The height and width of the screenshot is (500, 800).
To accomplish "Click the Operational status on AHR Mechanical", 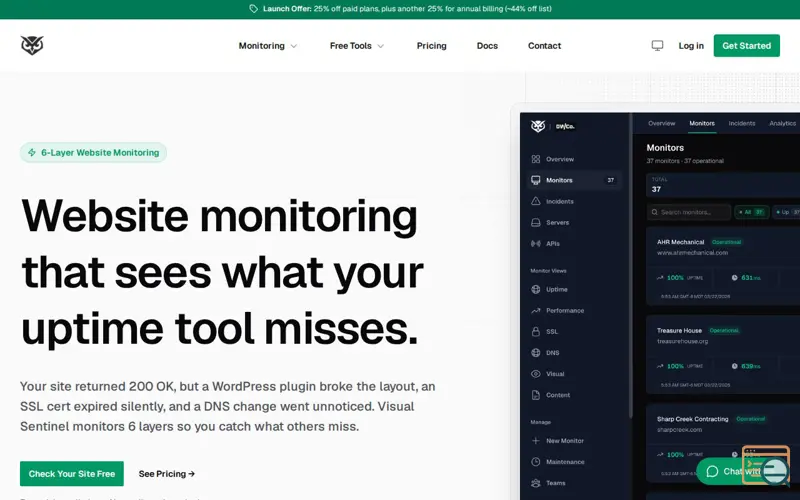I will point(727,242).
